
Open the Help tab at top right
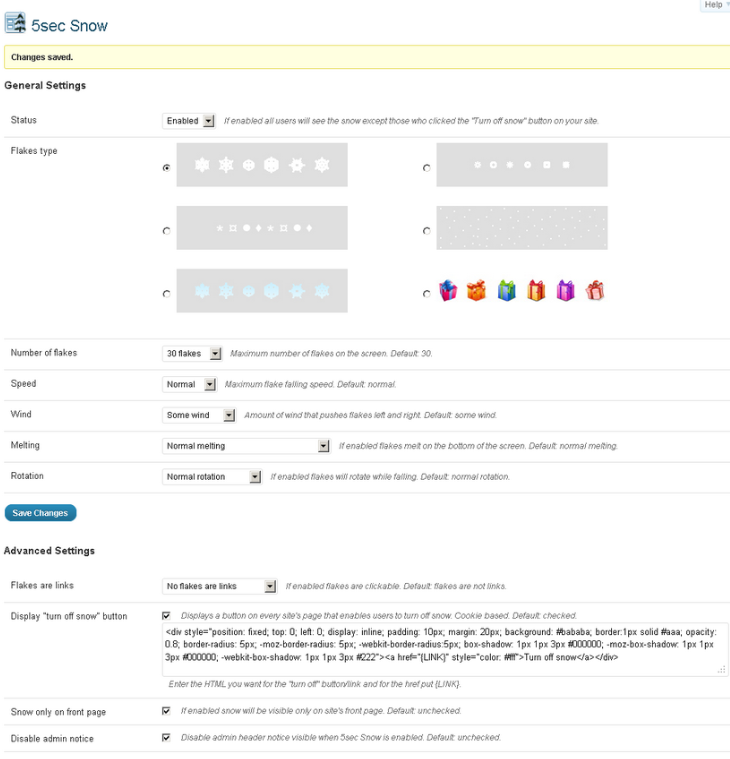point(715,5)
